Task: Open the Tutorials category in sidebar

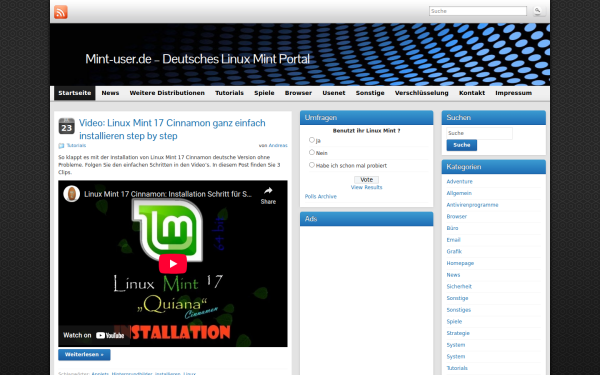Action: pos(457,368)
